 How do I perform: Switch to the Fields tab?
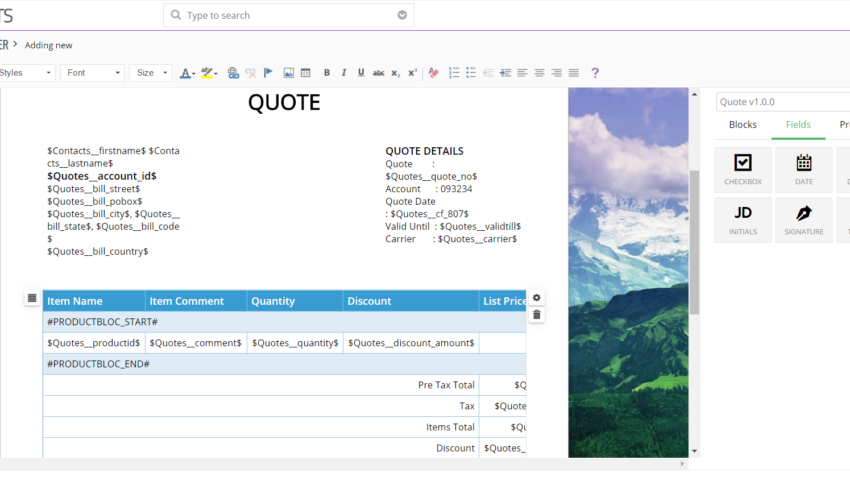[799, 125]
